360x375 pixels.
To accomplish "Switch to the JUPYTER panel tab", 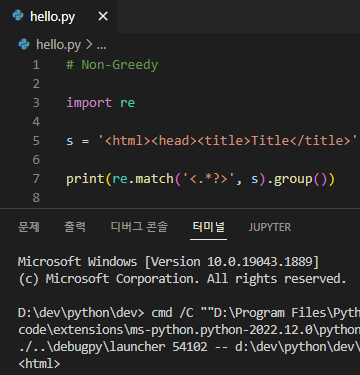I will click(x=270, y=227).
